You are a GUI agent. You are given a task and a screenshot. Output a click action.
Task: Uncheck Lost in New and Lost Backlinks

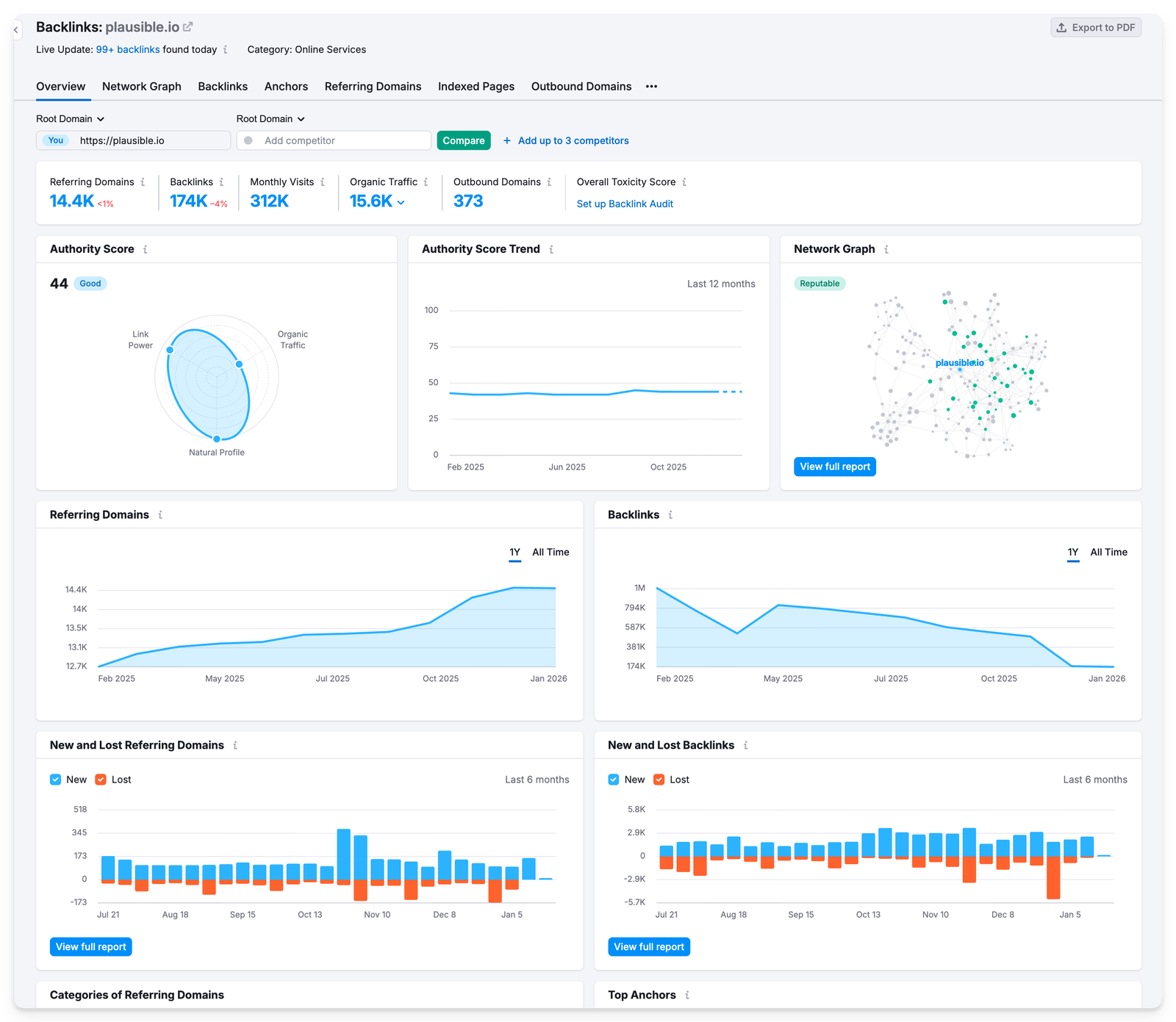click(659, 780)
